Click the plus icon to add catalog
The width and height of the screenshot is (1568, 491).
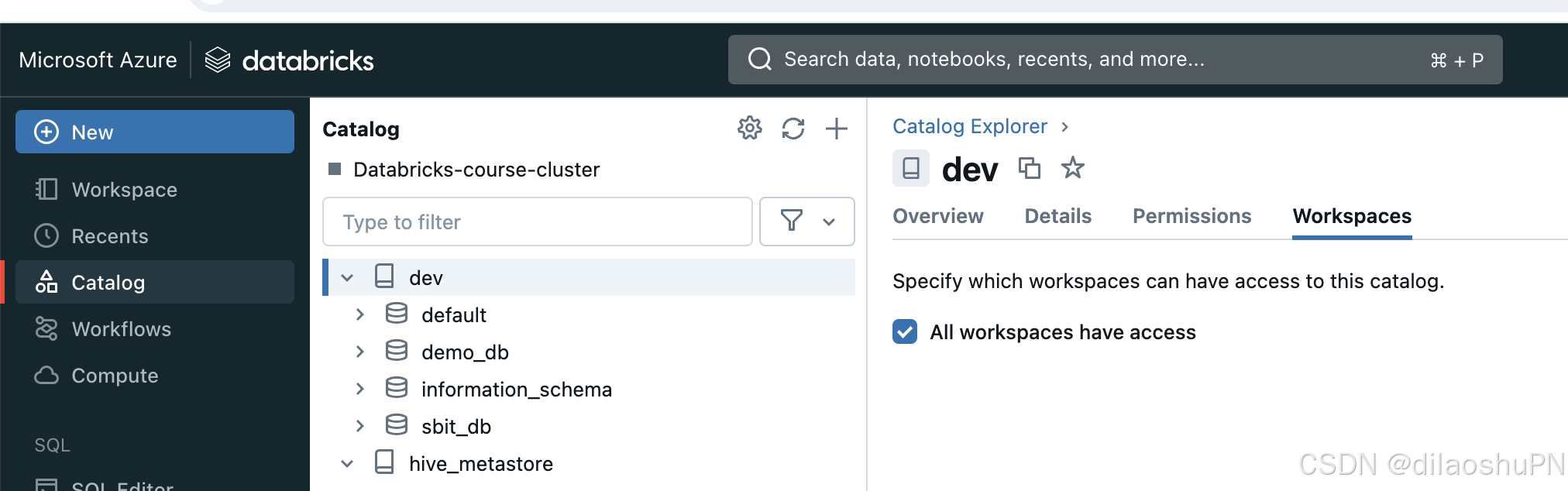pyautogui.click(x=836, y=129)
